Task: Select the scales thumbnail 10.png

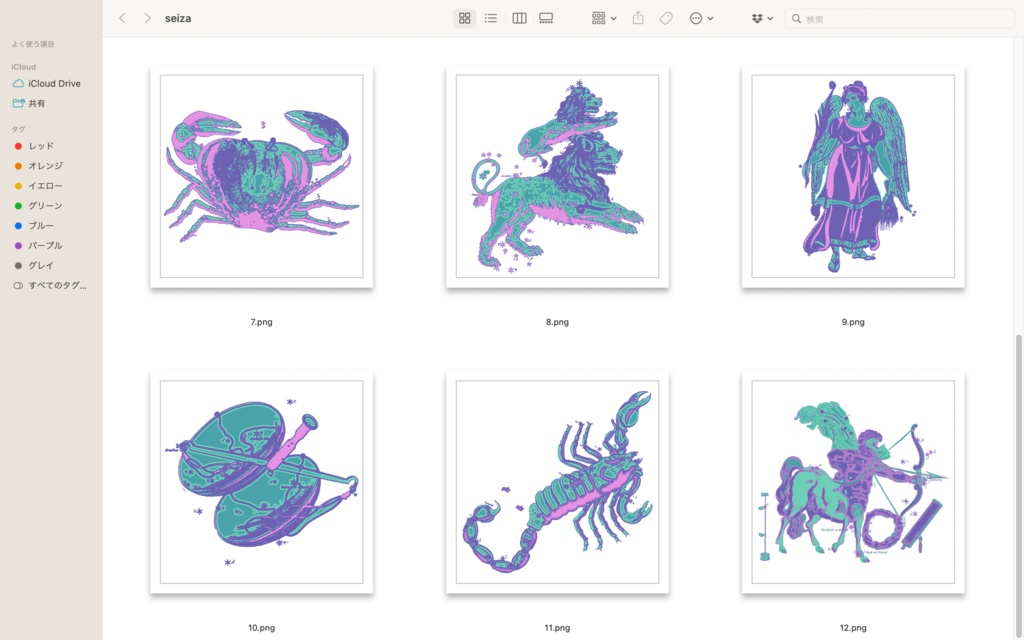Action: pos(261,482)
